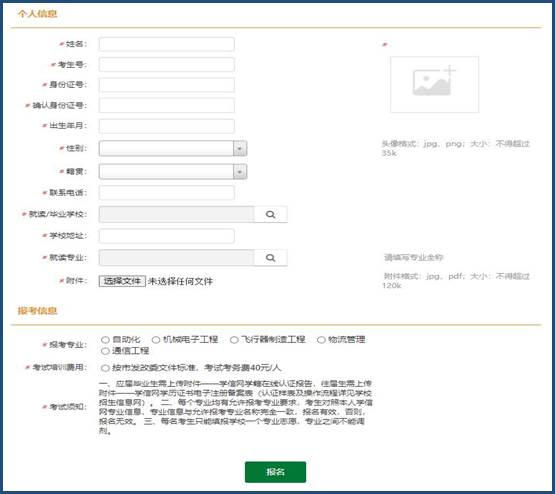Click the 确认身份证号 input field
Viewport: 555px width, 494px height.
point(167,105)
